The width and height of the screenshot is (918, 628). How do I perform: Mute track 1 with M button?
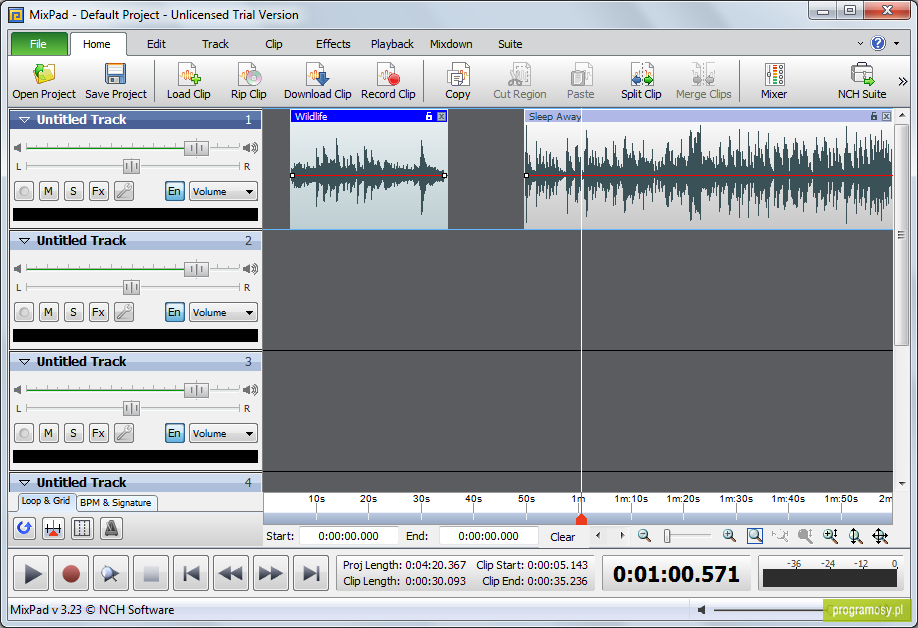pyautogui.click(x=49, y=191)
